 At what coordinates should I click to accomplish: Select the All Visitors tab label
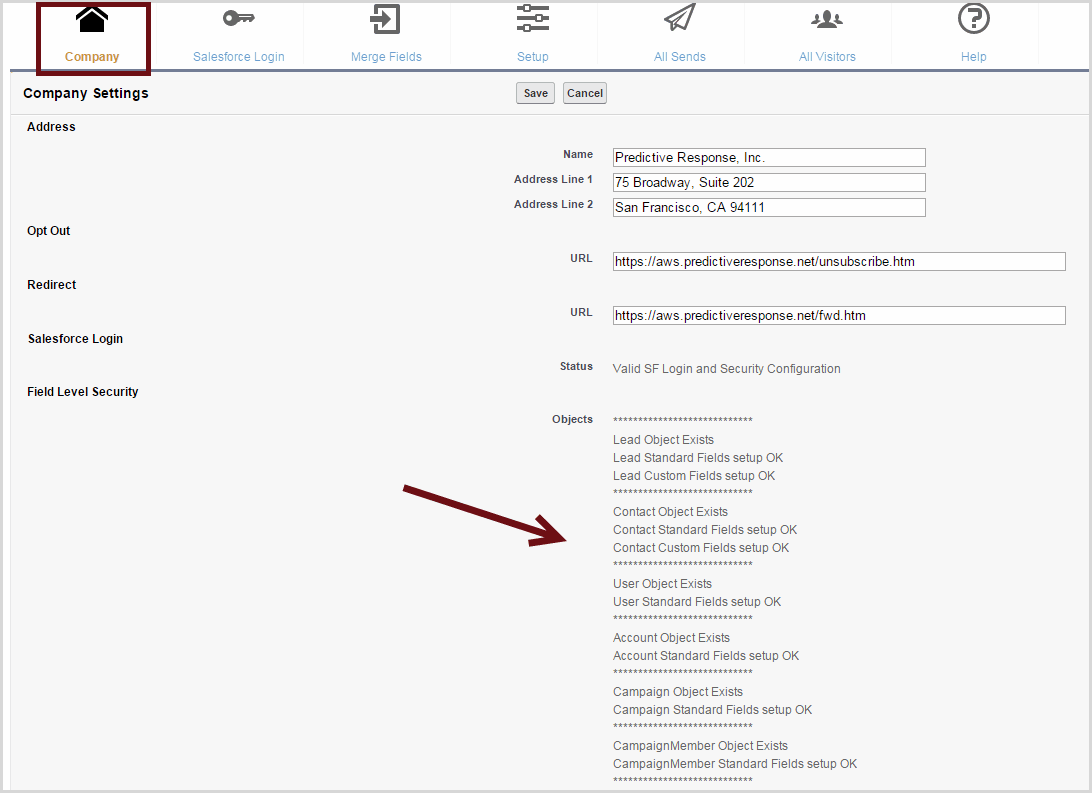[827, 57]
